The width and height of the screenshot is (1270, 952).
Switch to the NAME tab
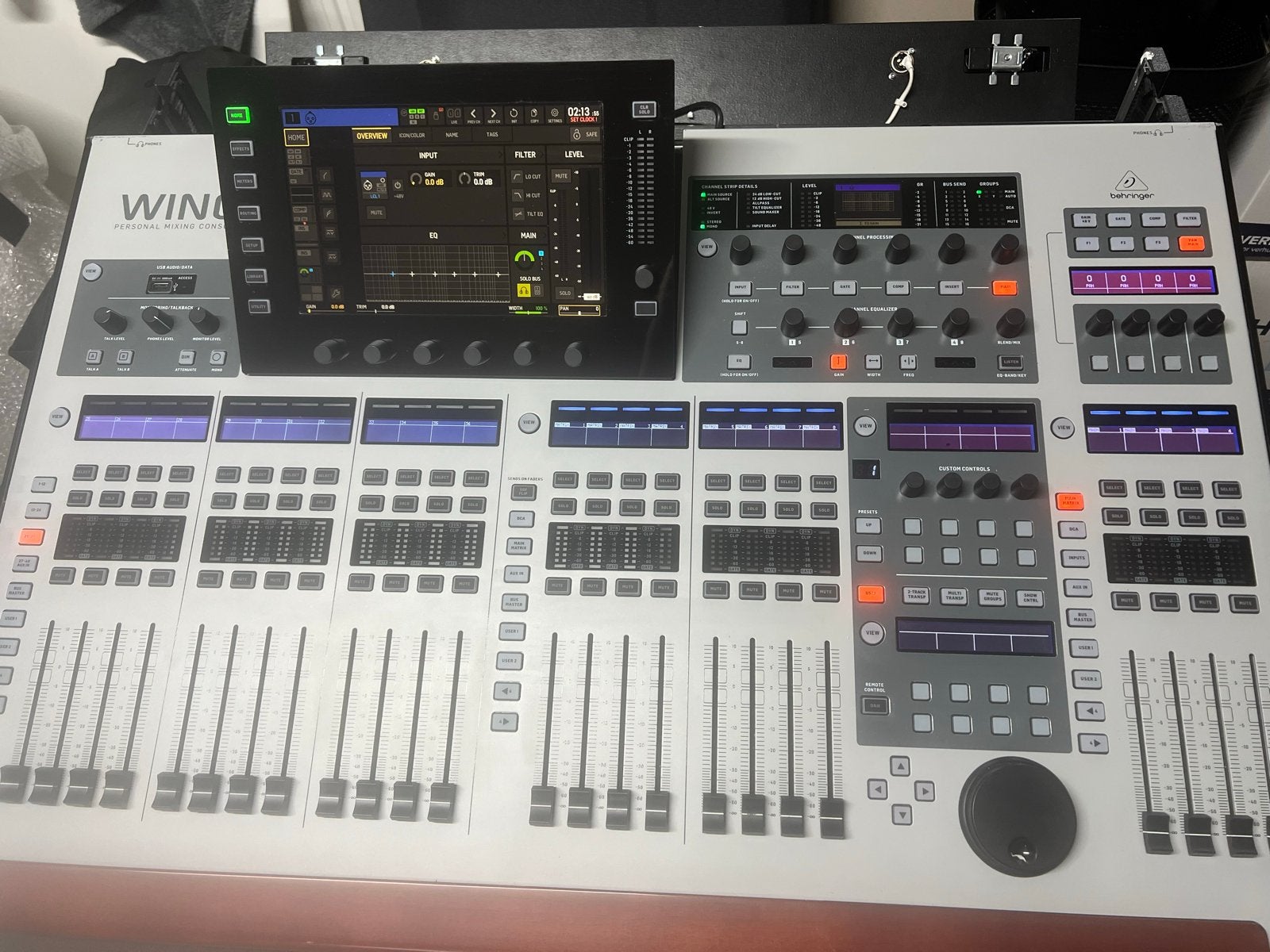point(451,136)
